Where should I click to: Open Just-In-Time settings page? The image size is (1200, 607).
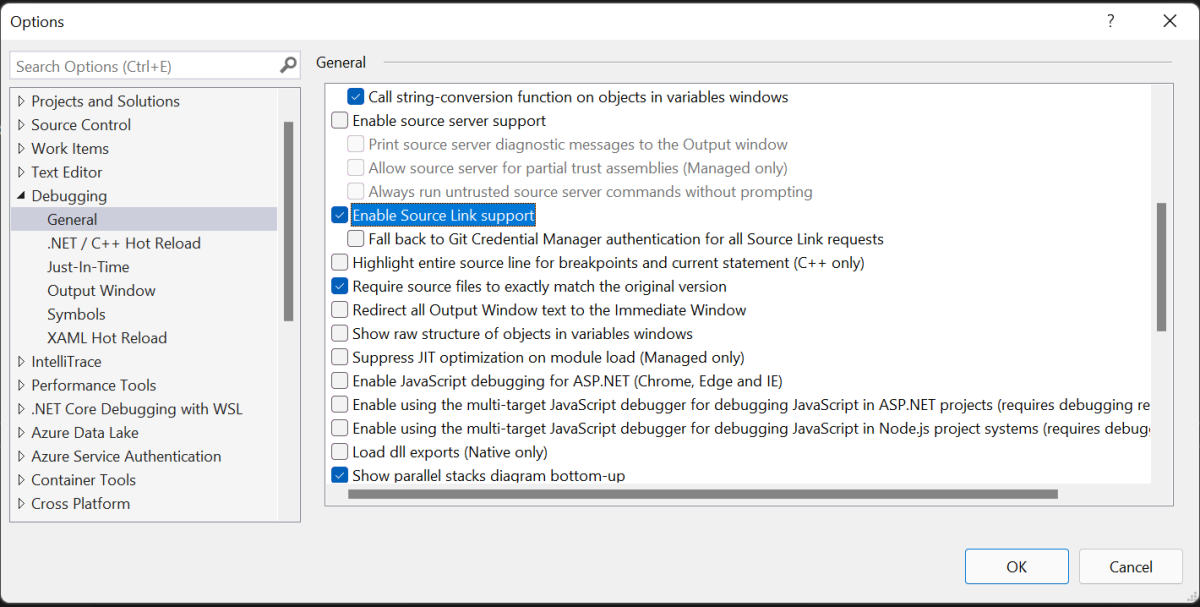[88, 267]
